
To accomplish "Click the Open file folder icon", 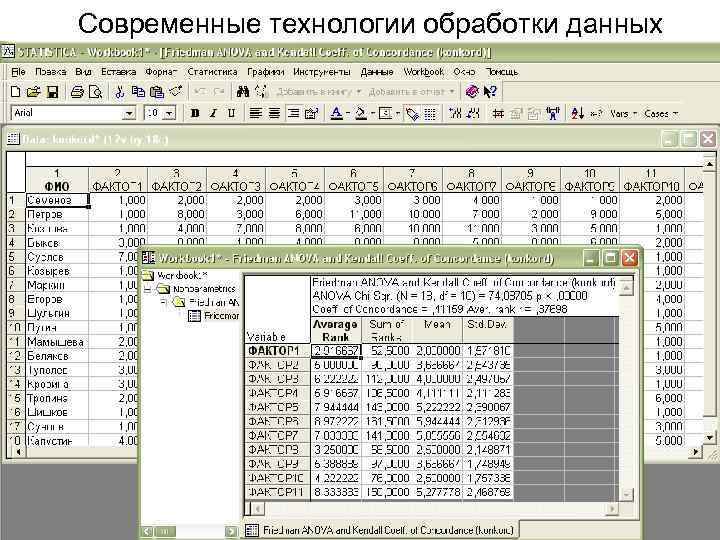I will [x=34, y=92].
